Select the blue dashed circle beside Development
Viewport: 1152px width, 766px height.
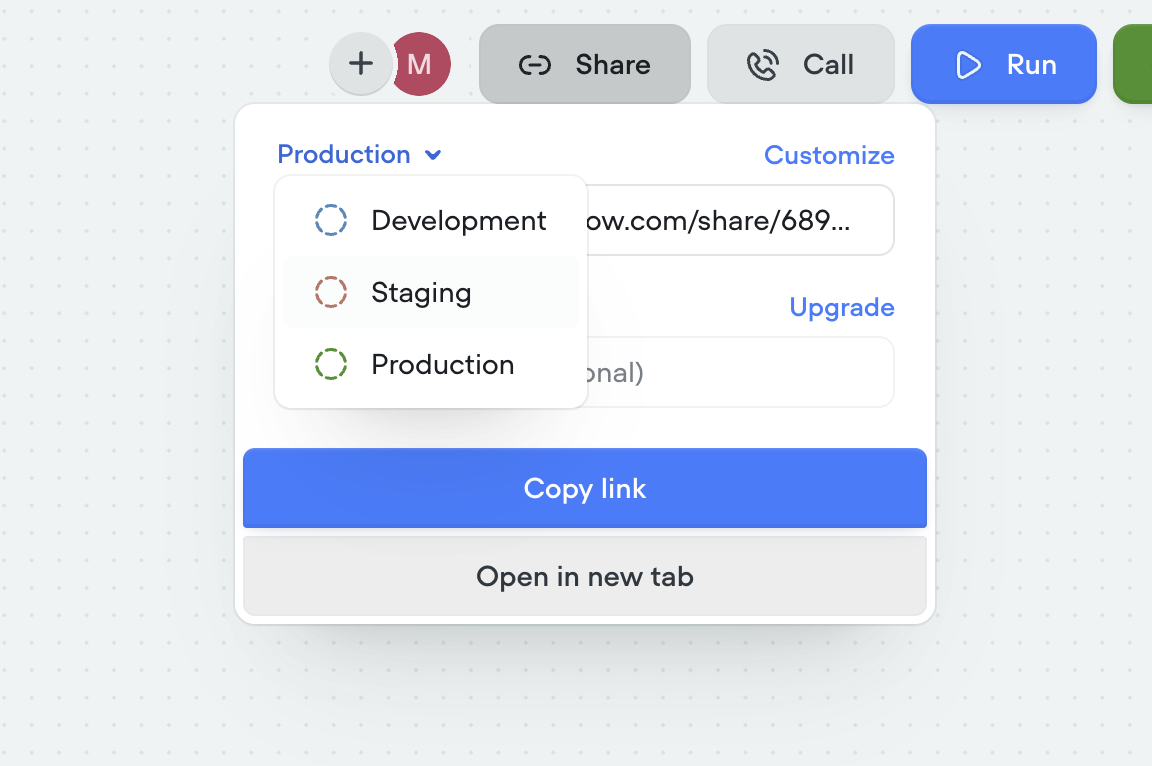pyautogui.click(x=330, y=220)
